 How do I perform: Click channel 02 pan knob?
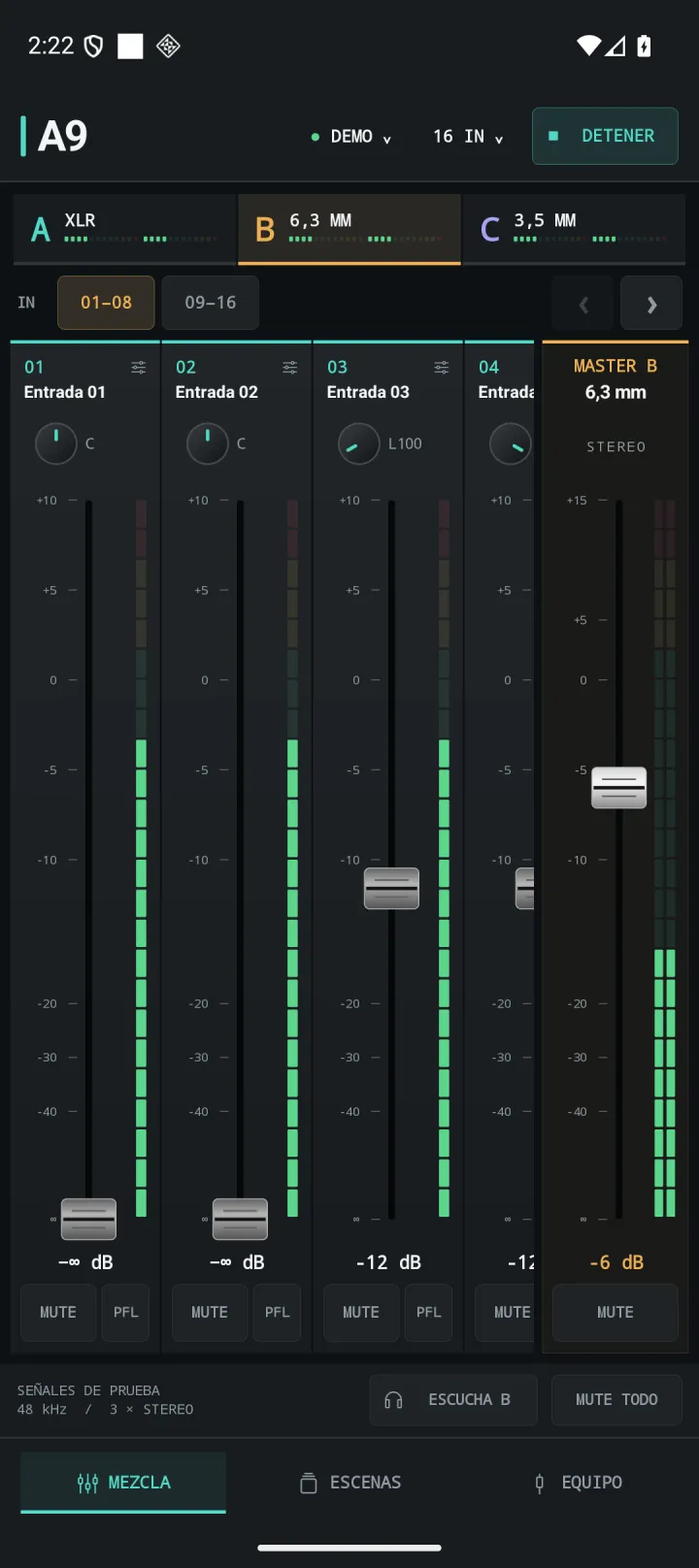click(x=208, y=443)
